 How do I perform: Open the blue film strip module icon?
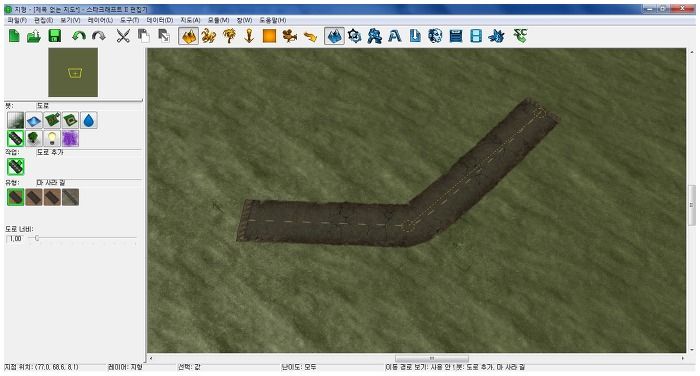pos(476,36)
